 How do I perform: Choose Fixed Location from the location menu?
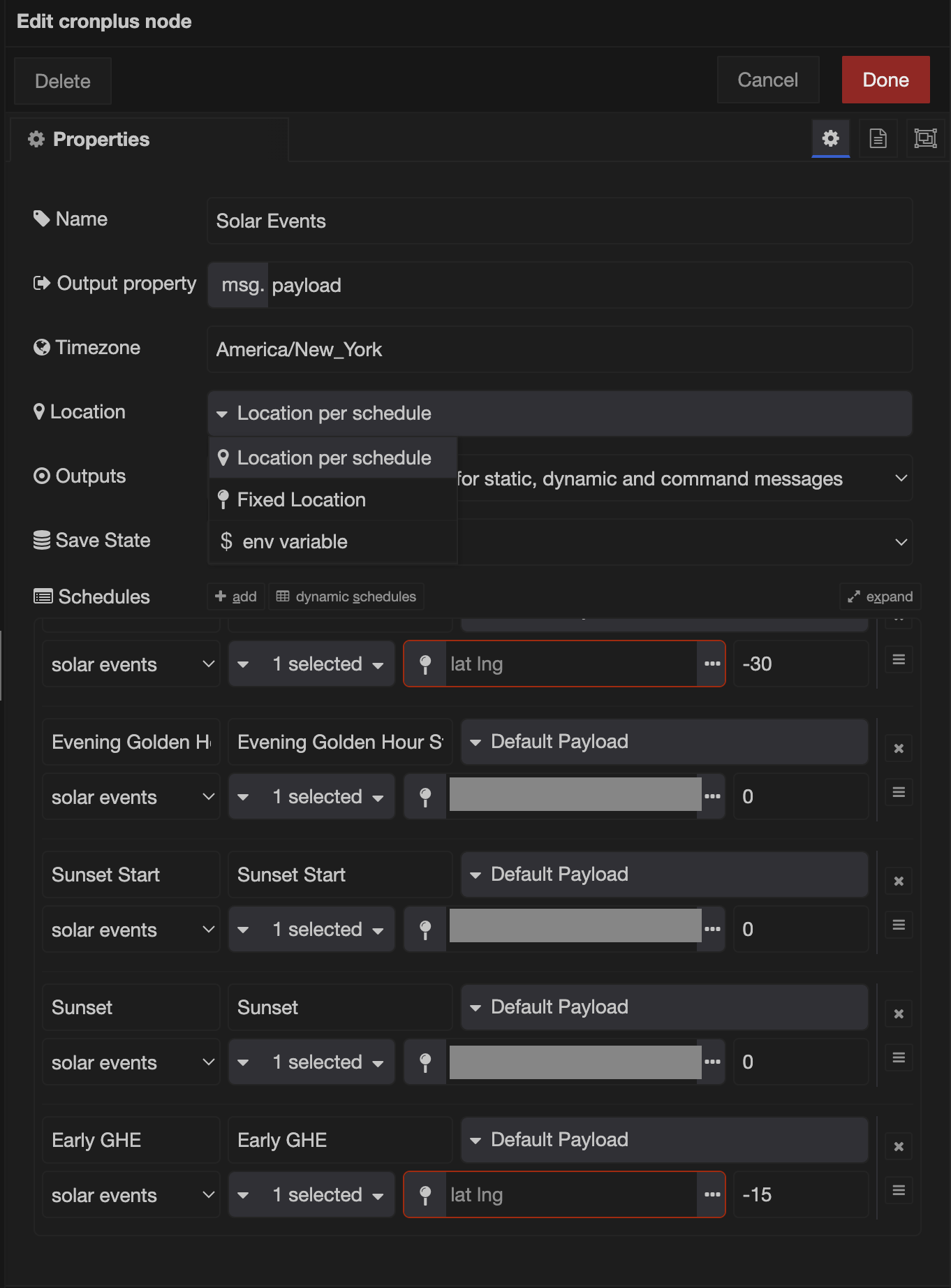point(301,499)
